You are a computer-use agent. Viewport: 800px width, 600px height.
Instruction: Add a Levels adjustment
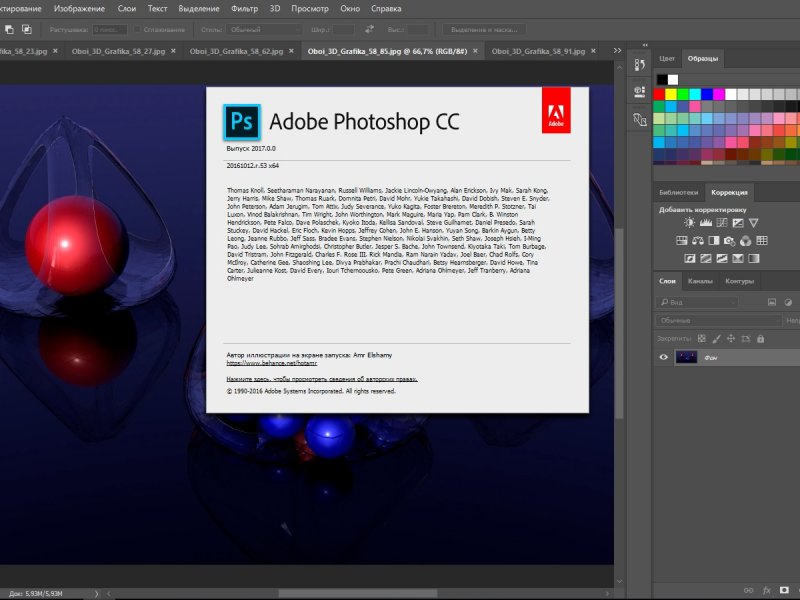click(706, 223)
